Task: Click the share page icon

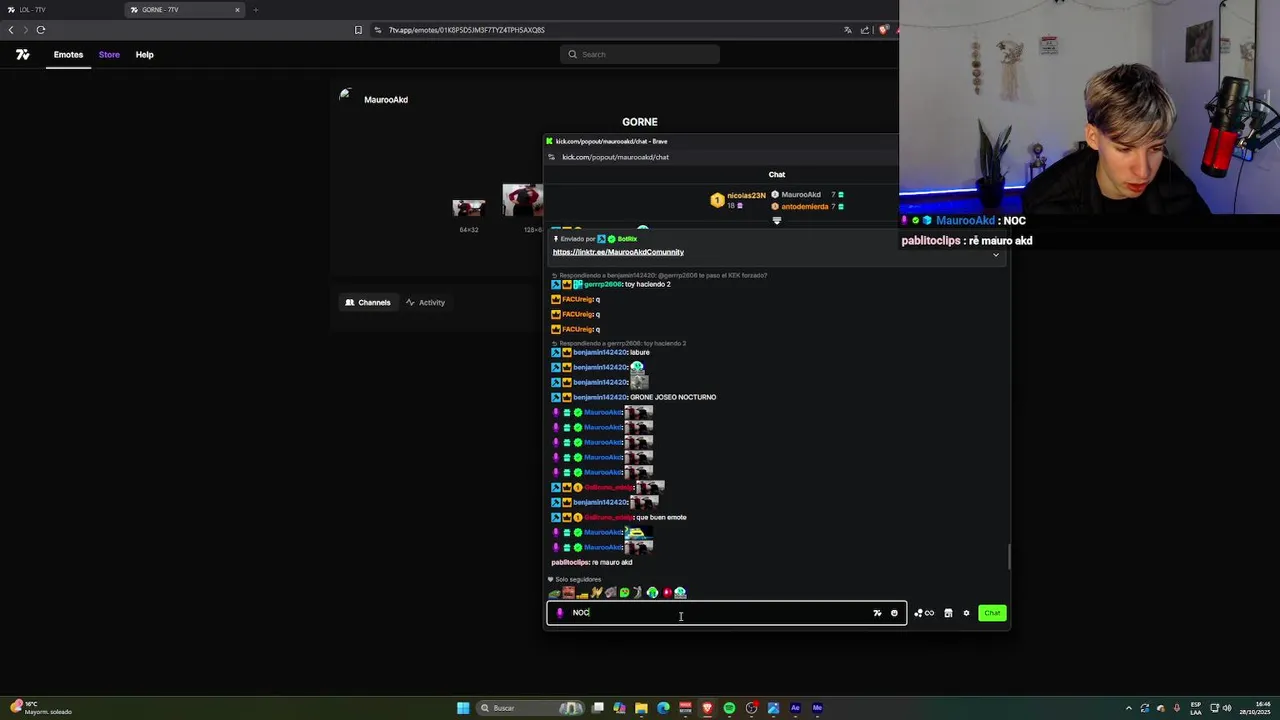Action: [866, 30]
